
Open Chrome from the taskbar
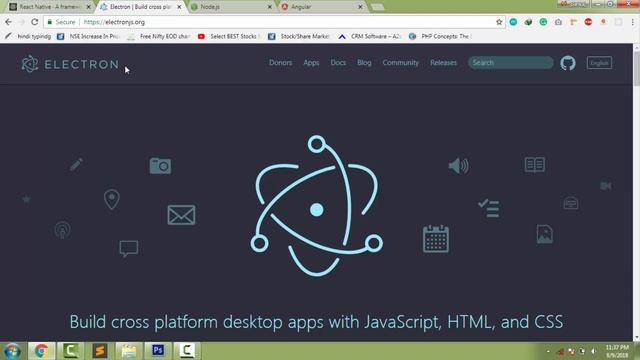(41, 351)
